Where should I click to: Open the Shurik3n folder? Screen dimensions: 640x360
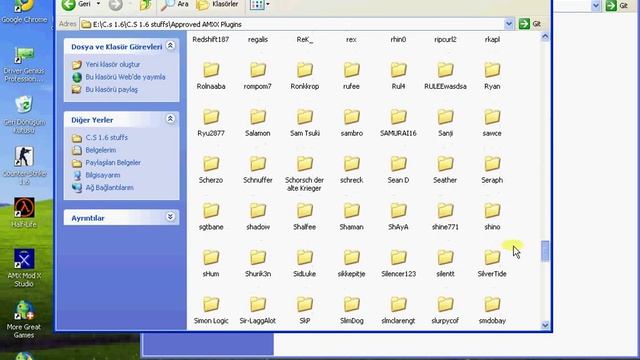point(258,263)
